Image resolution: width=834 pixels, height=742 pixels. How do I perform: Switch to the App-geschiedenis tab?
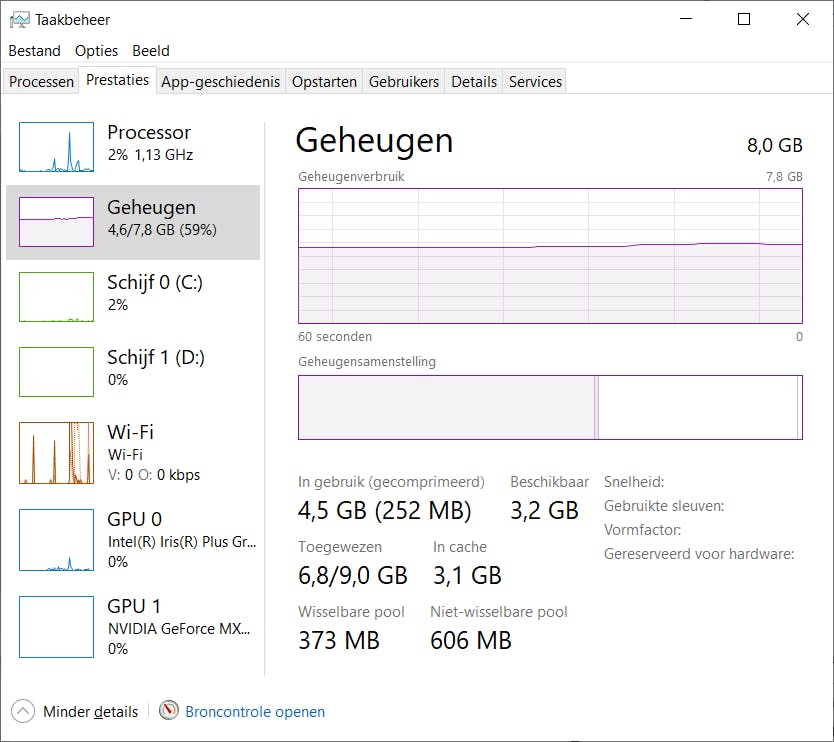point(219,81)
